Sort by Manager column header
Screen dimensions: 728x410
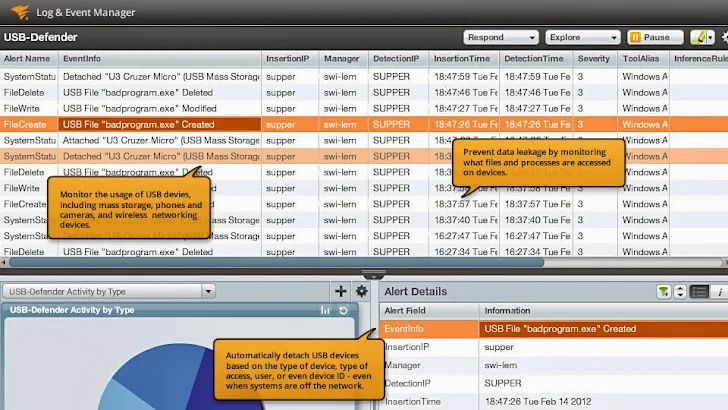[x=343, y=59]
